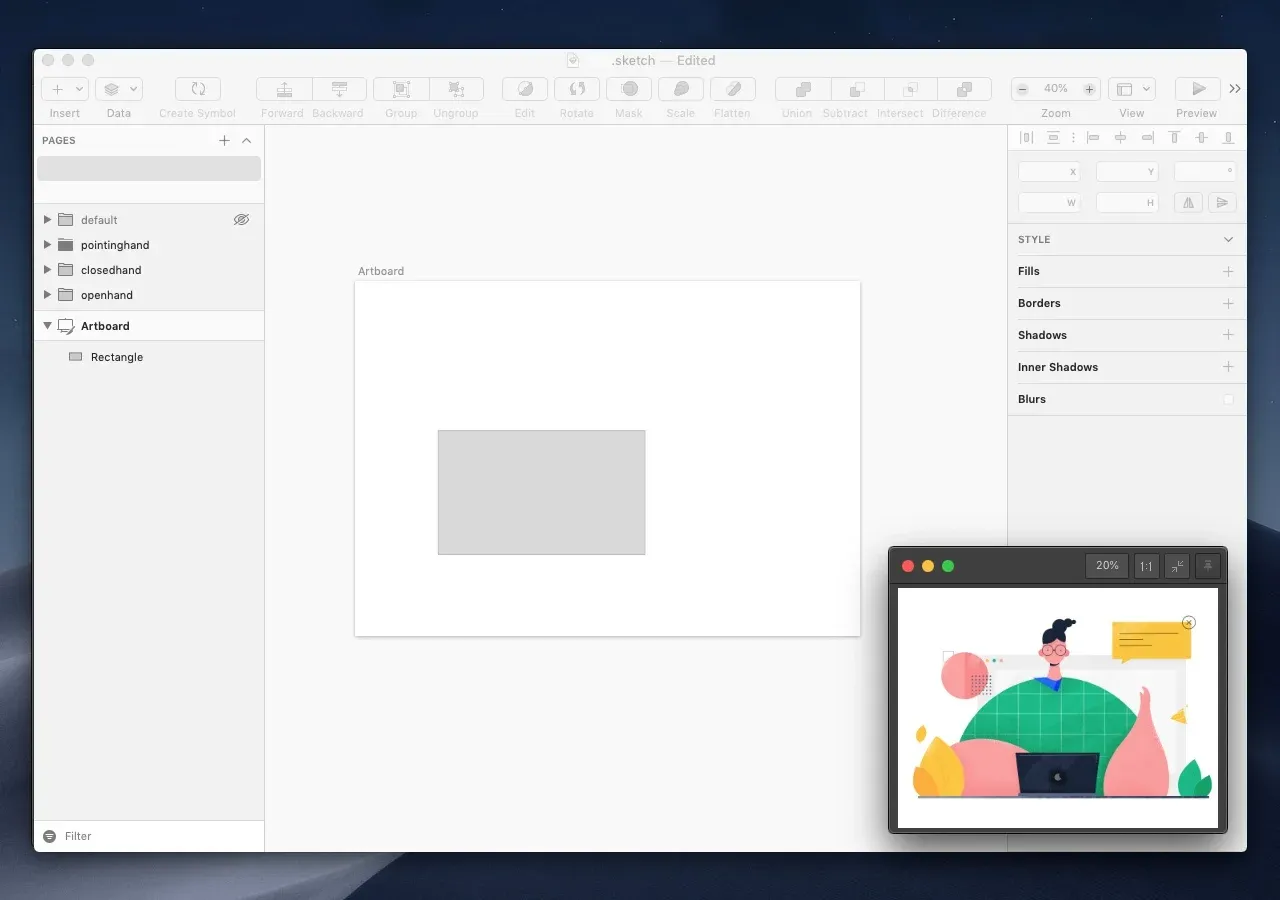1280x900 pixels.
Task: Move layer Forward in toolbar
Action: click(x=284, y=89)
